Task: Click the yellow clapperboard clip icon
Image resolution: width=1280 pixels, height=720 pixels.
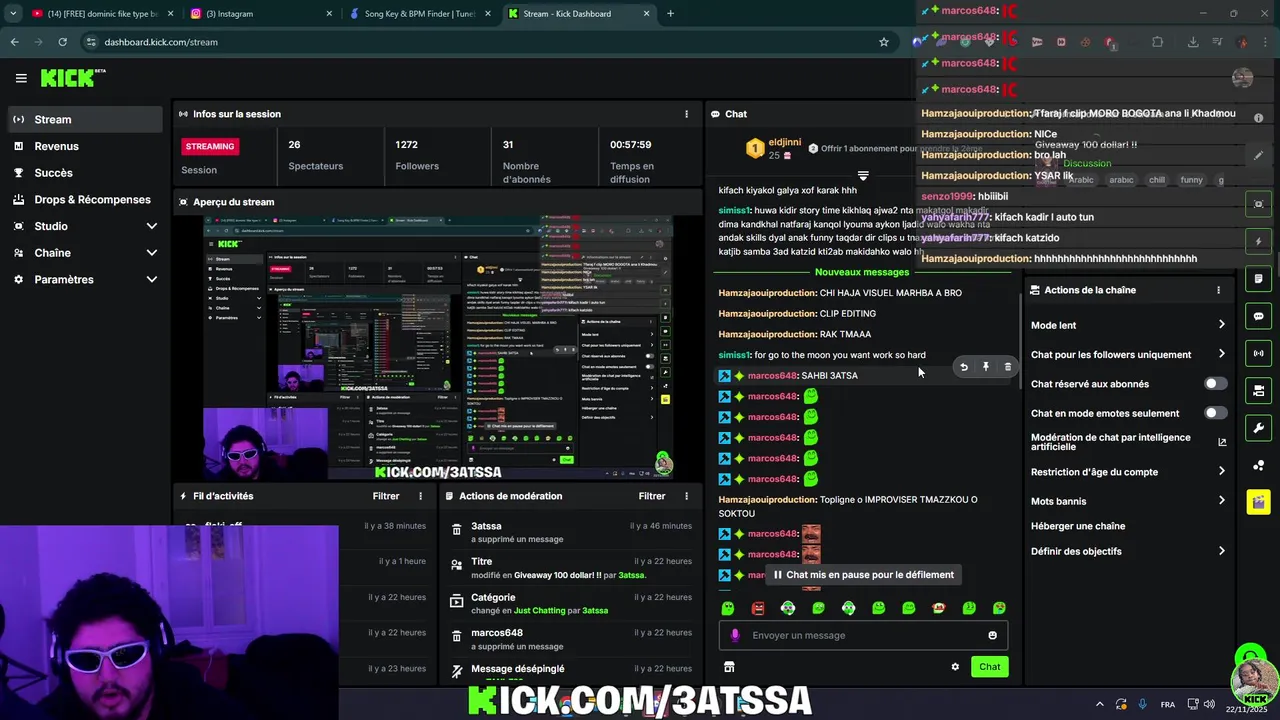Action: tap(1258, 502)
